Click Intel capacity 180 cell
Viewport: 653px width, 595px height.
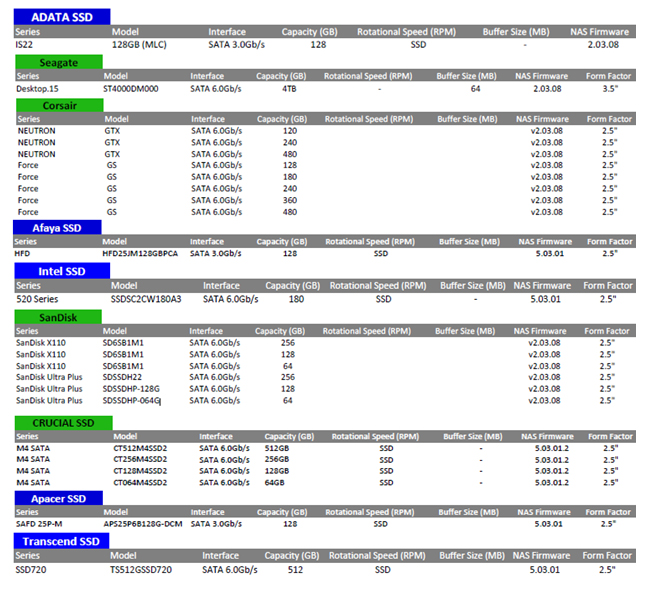click(x=296, y=299)
